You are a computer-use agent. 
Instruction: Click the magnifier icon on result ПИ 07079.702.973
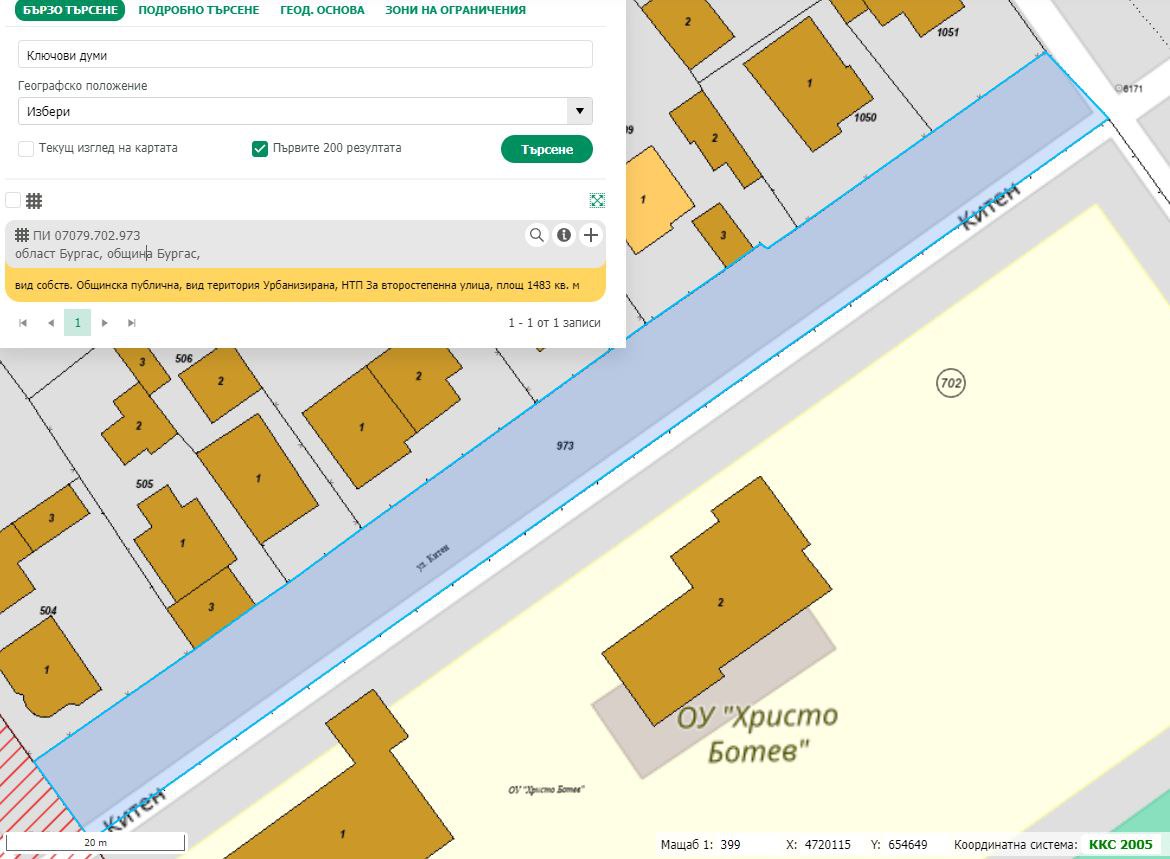(x=537, y=235)
